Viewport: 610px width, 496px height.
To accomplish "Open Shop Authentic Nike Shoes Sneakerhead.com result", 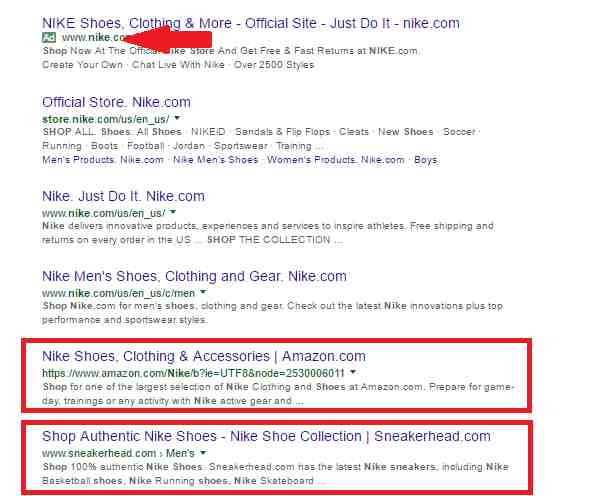I will point(266,436).
